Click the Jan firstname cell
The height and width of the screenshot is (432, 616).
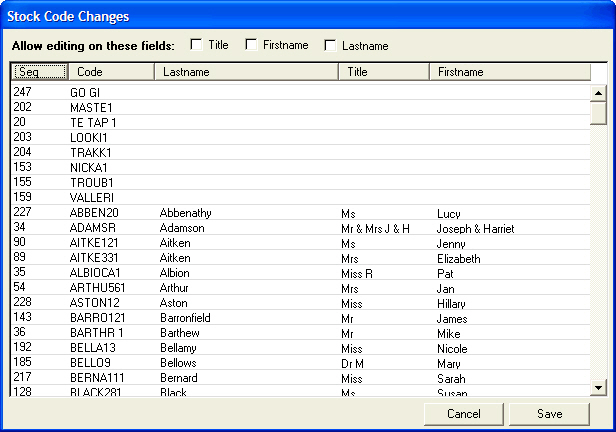tap(446, 289)
